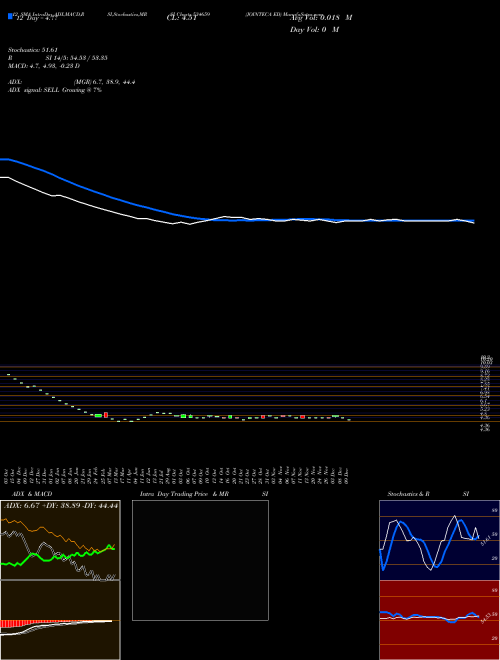The image size is (500, 660).
Task: Click the blue 12-day SMA legend square
Action: click(x=10, y=16)
